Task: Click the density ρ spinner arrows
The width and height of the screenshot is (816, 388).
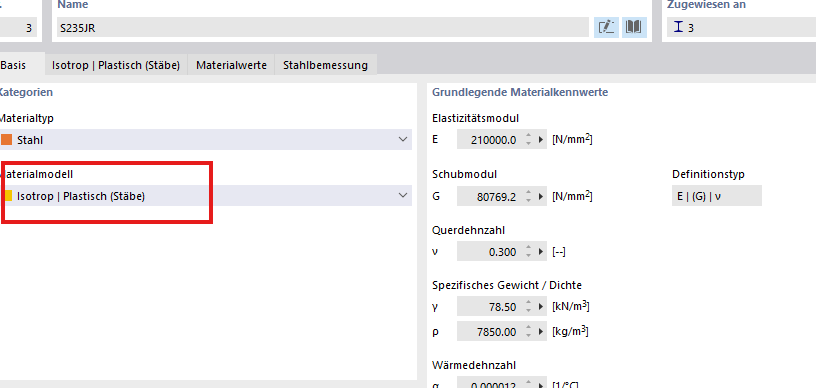Action: [528, 331]
